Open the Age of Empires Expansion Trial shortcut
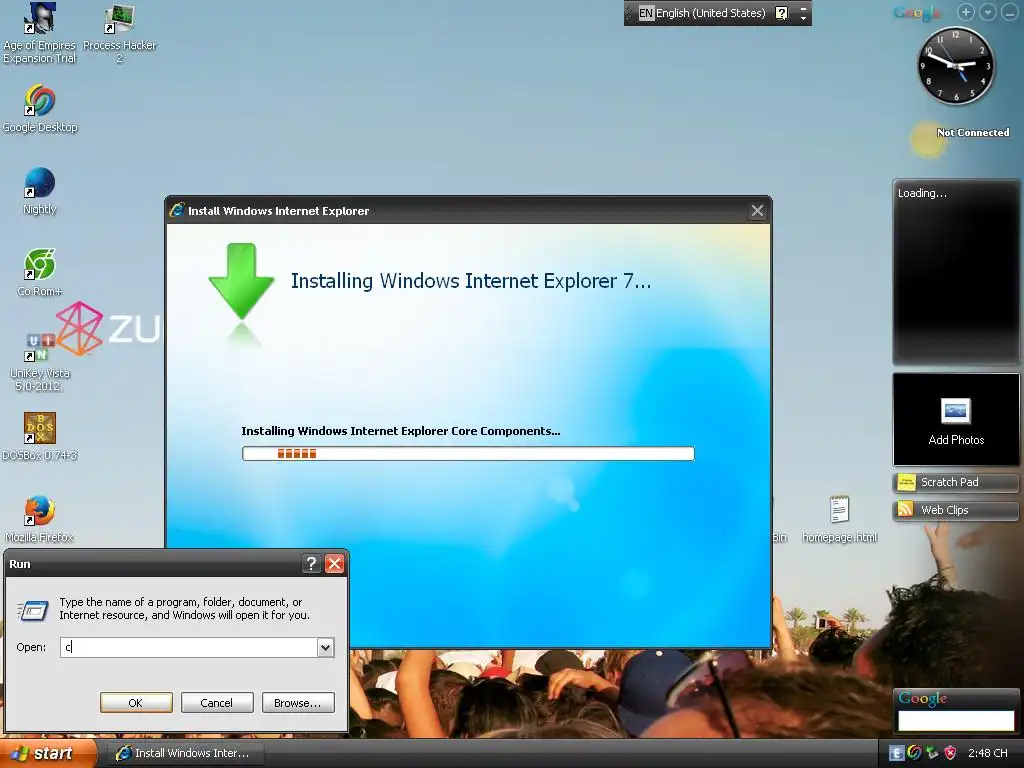 (39, 33)
